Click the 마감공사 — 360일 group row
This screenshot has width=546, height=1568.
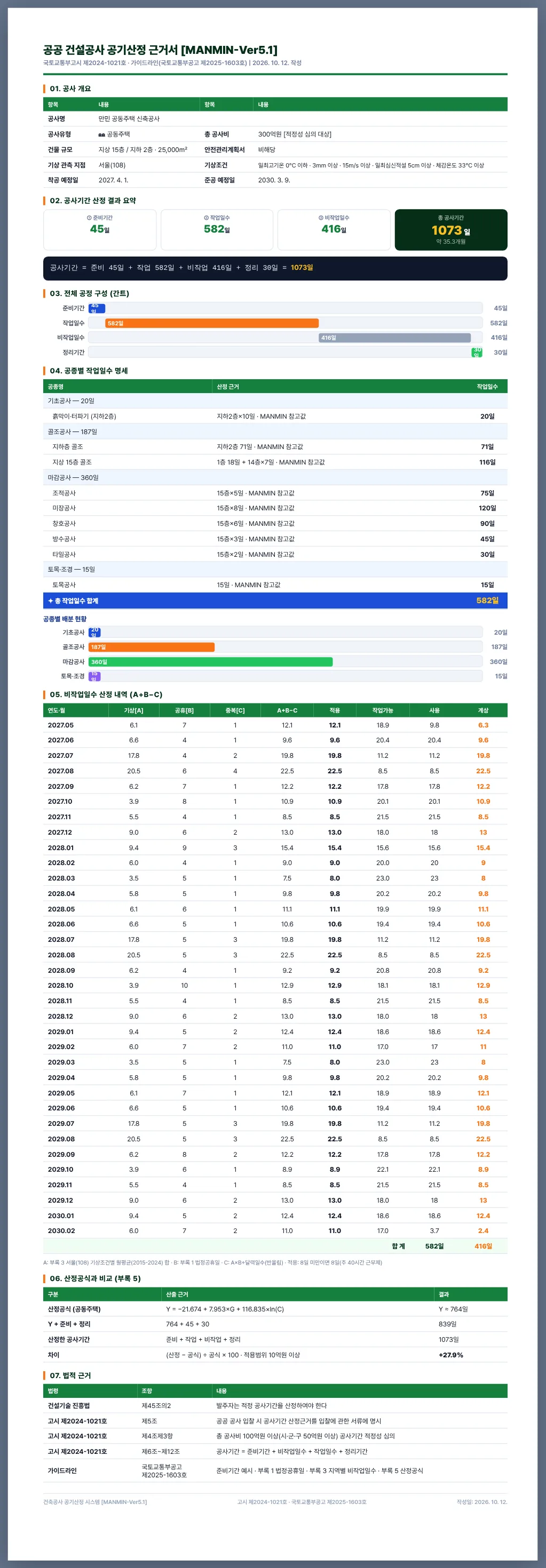click(x=275, y=478)
